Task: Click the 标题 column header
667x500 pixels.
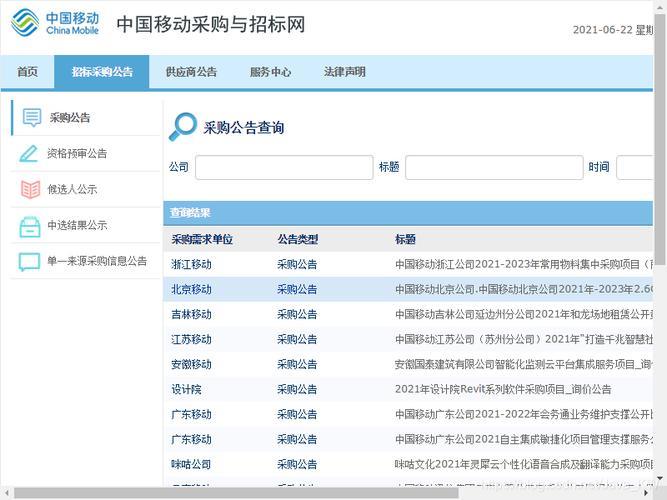Action: pyautogui.click(x=405, y=239)
